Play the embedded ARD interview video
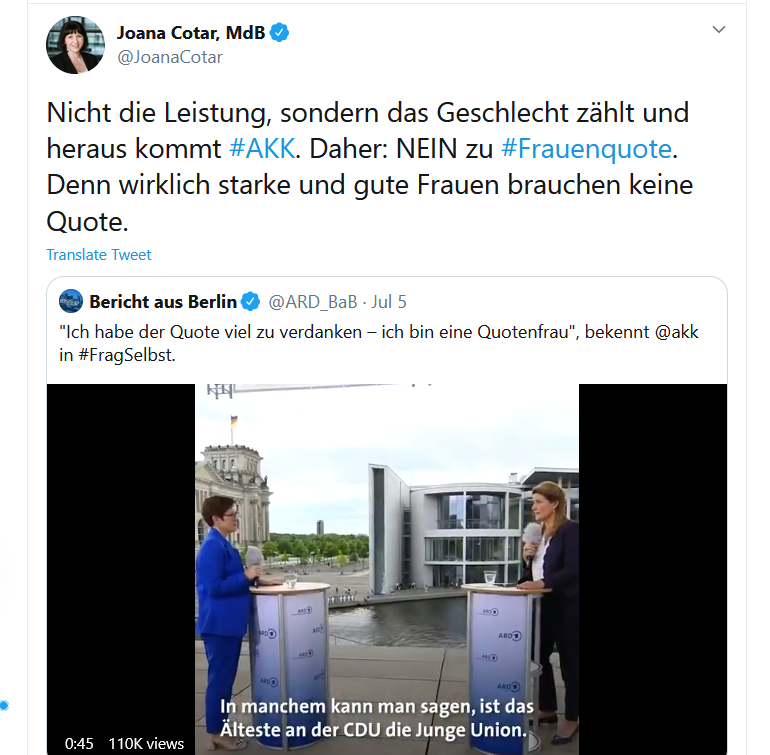 tap(387, 569)
